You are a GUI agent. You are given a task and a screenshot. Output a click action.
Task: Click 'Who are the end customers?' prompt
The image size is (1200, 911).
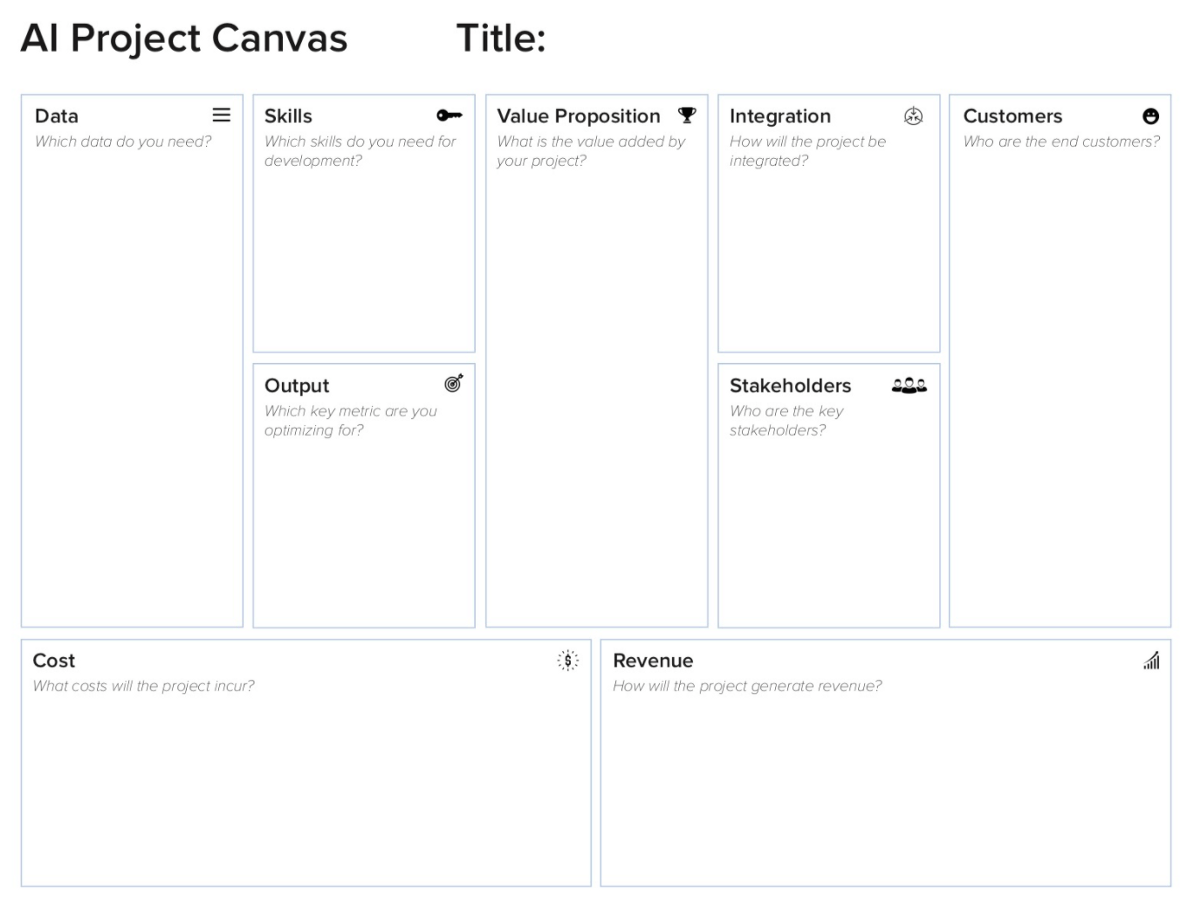click(1061, 142)
